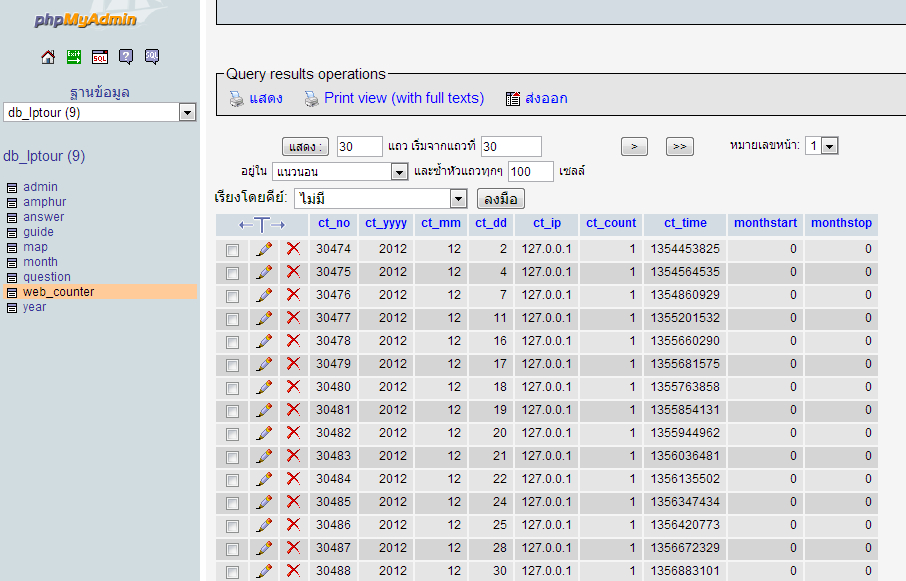Screen dimensions: 906x581
Task: Click the repeat headers 100 cells field
Action: (530, 172)
